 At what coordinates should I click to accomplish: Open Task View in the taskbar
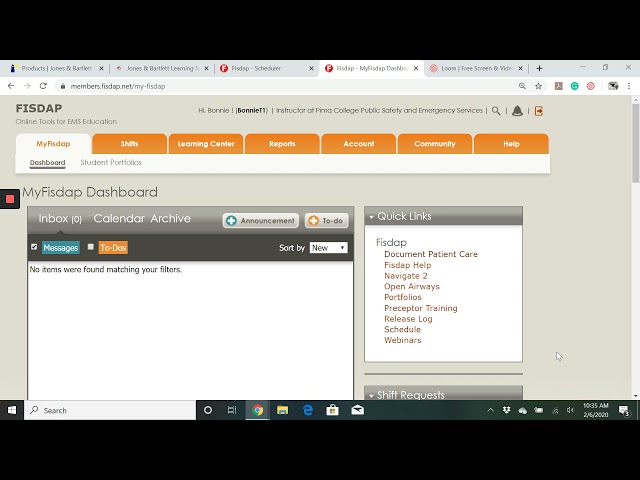[x=232, y=410]
